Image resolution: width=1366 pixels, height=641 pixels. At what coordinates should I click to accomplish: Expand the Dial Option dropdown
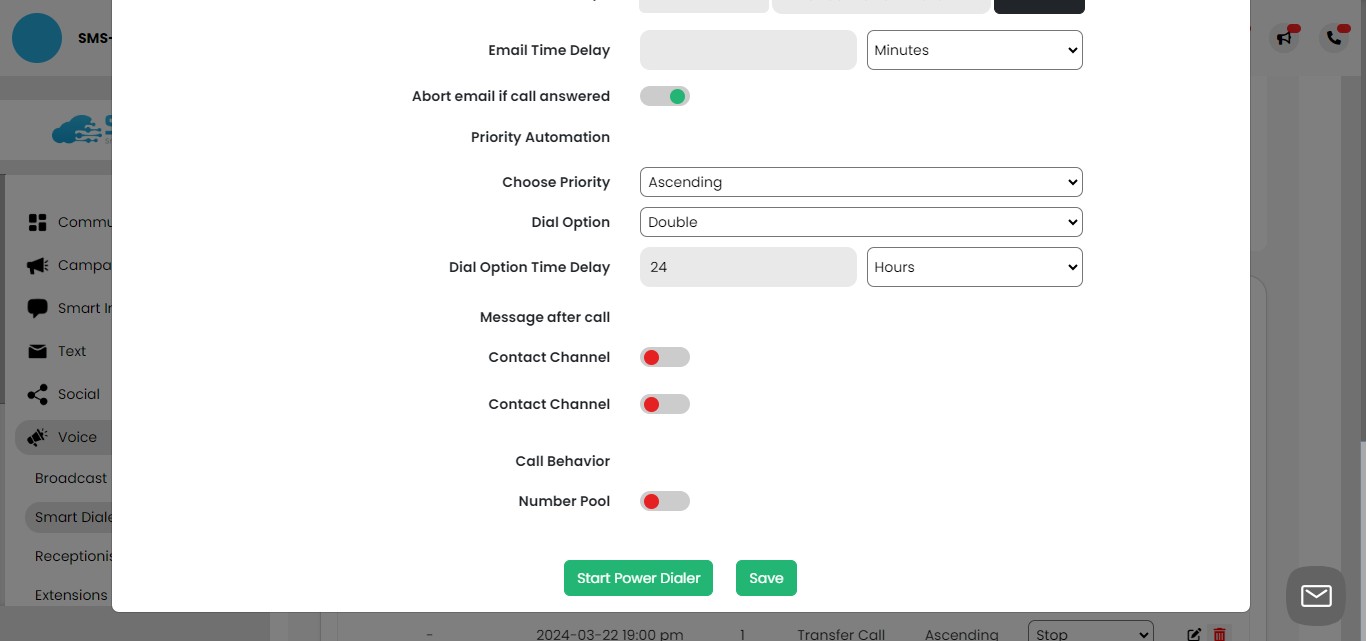(860, 222)
